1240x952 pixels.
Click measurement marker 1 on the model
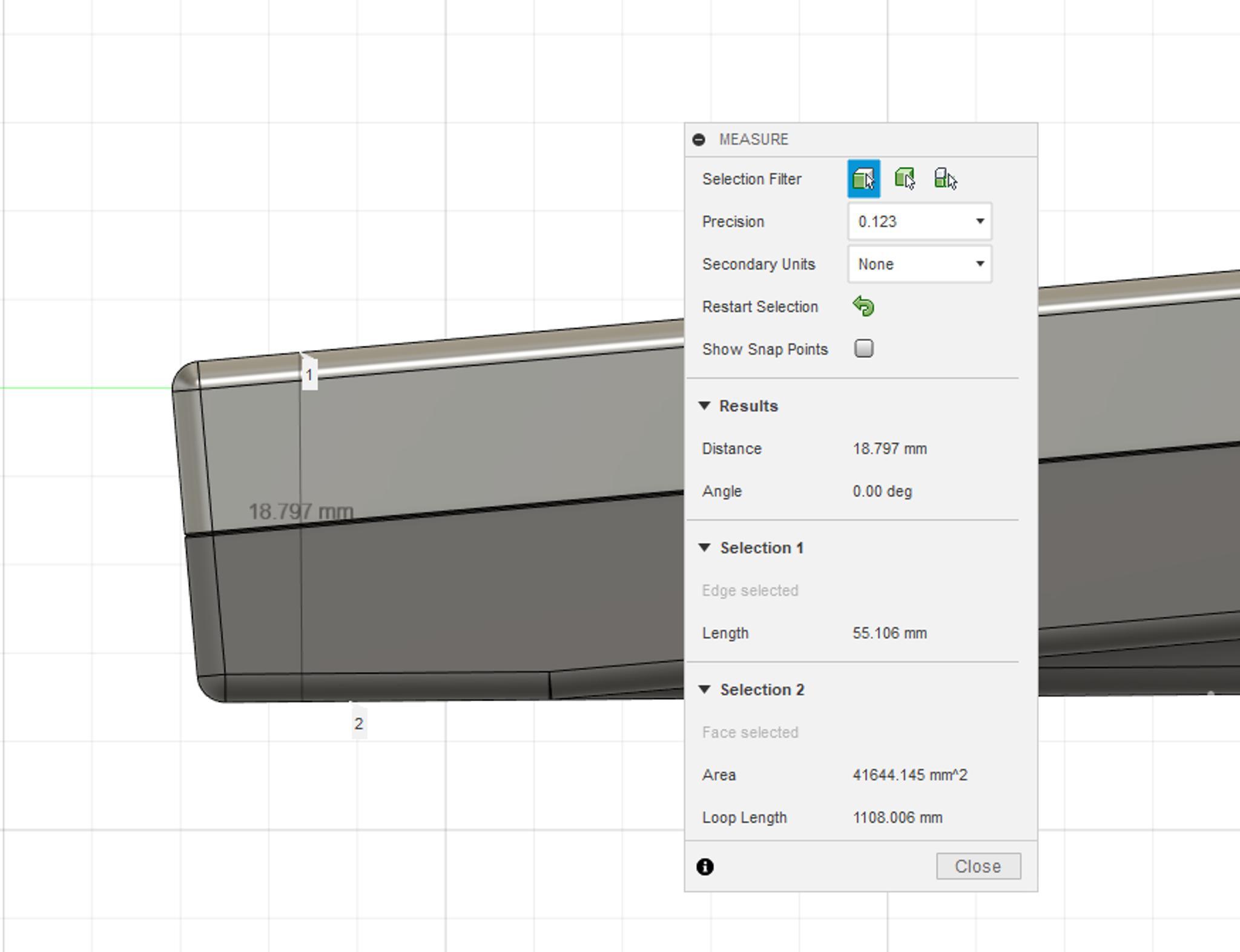309,375
